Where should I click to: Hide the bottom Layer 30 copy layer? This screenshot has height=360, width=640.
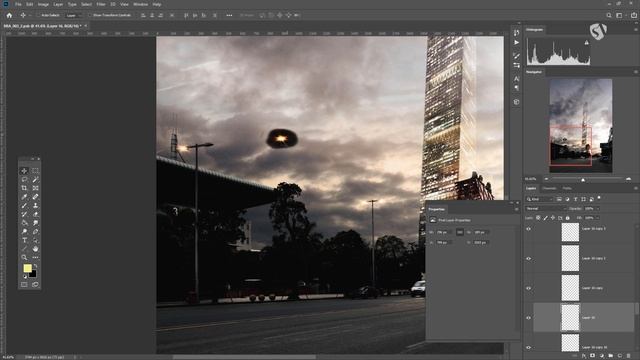529,347
